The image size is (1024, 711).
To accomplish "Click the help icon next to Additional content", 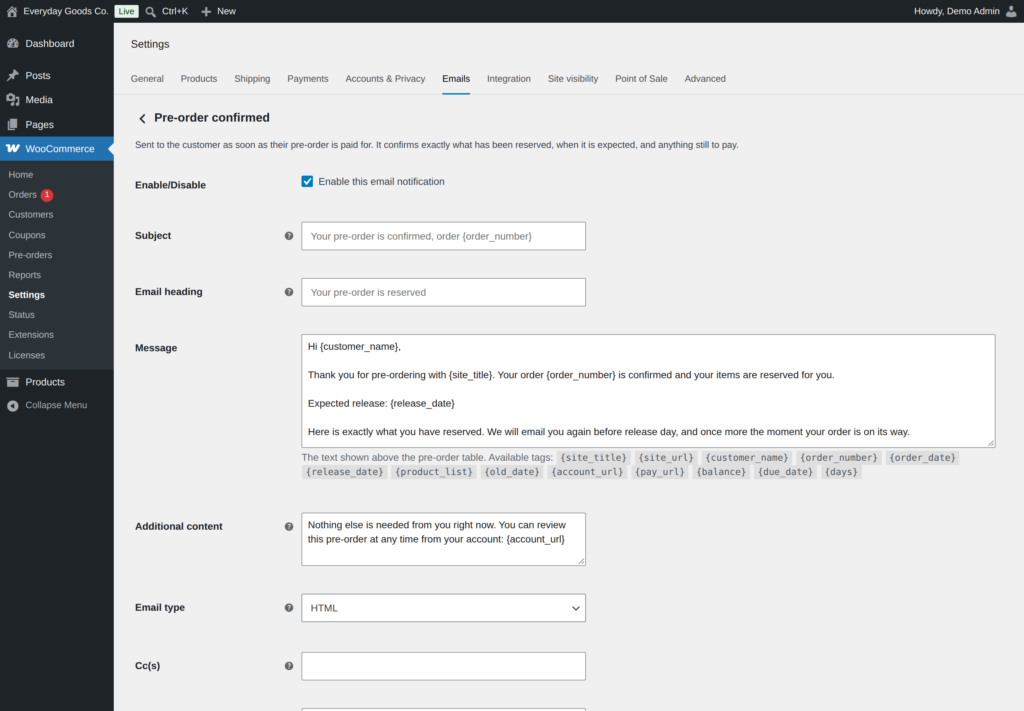I will point(289,526).
